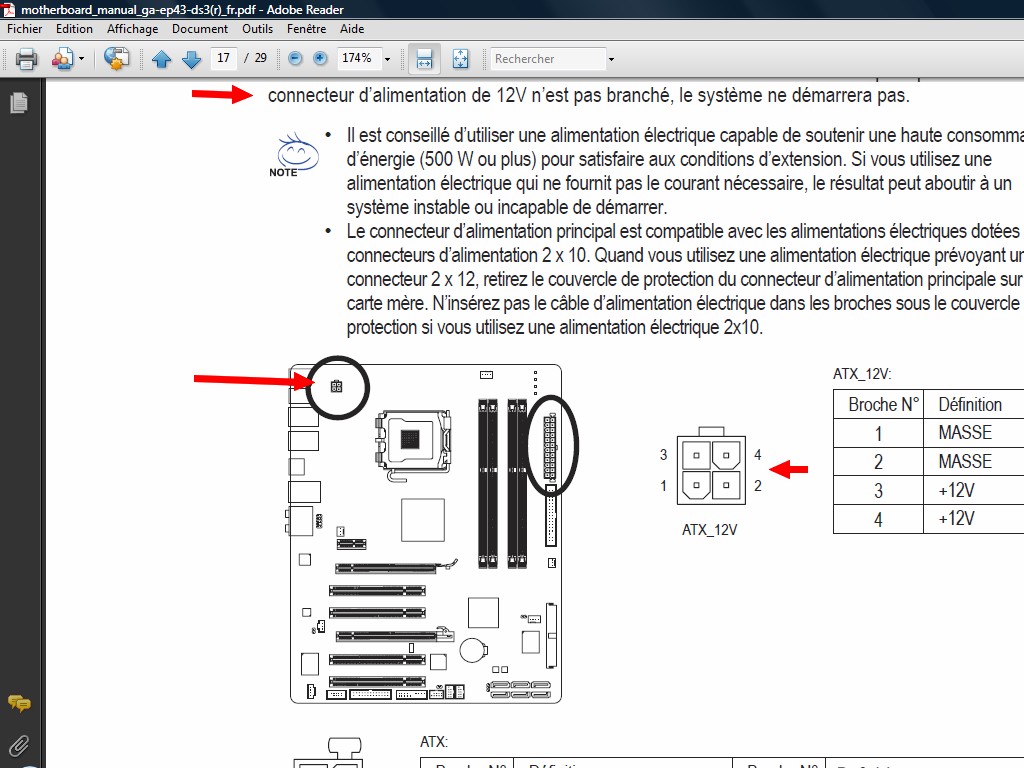Click the 'ATX:' label near bottom
Image resolution: width=1024 pixels, height=768 pixels.
point(434,742)
